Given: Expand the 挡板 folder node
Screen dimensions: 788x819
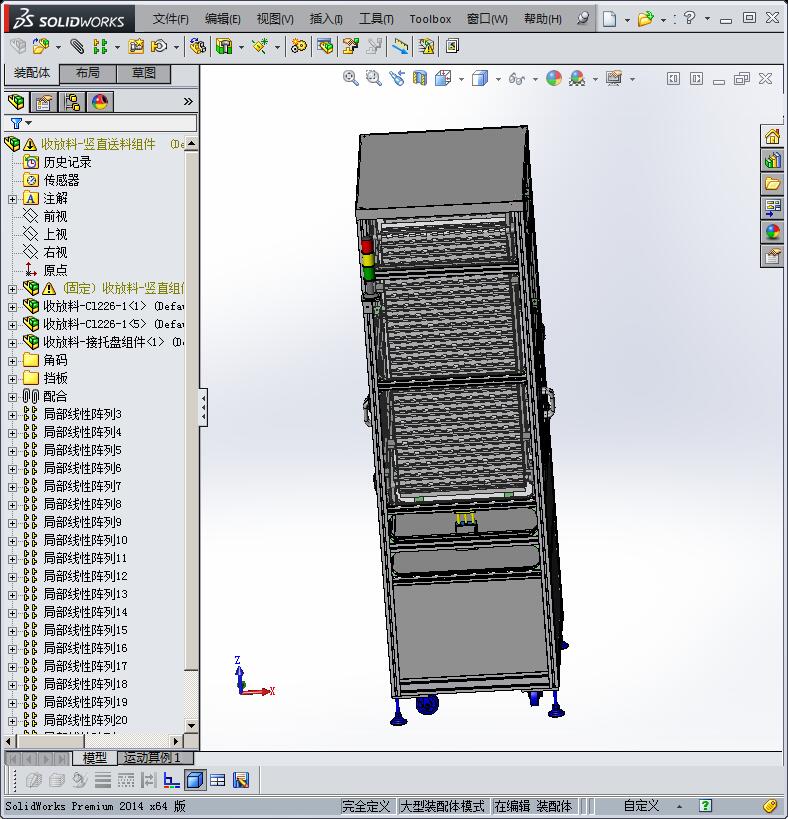Looking at the screenshot, I should pos(13,379).
